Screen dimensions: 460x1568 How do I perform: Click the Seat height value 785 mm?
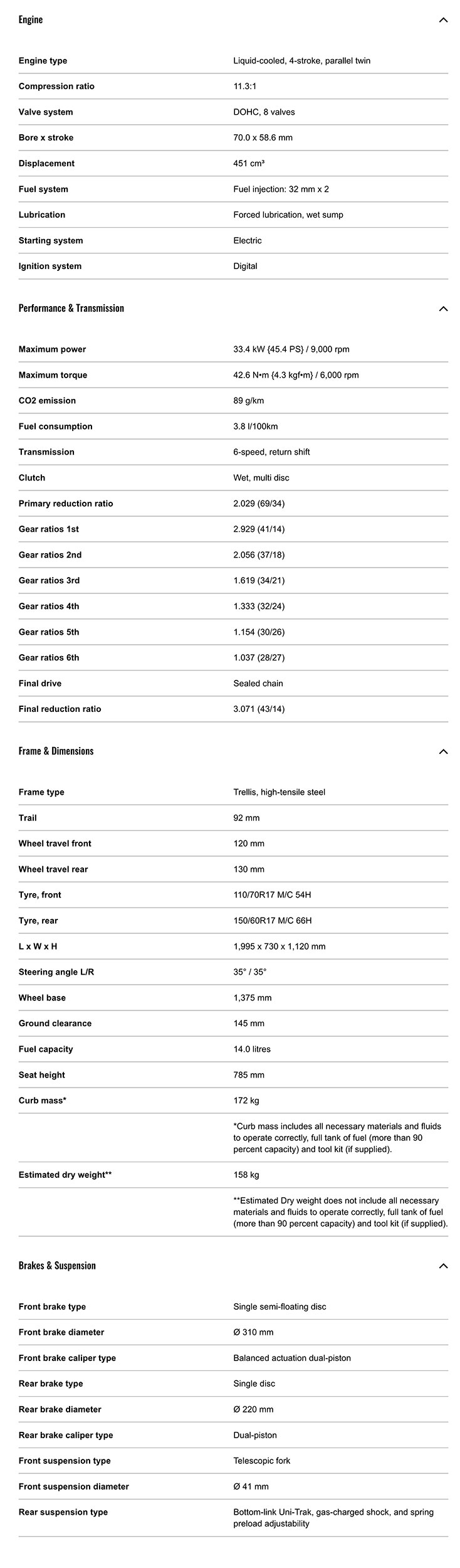(x=249, y=1075)
